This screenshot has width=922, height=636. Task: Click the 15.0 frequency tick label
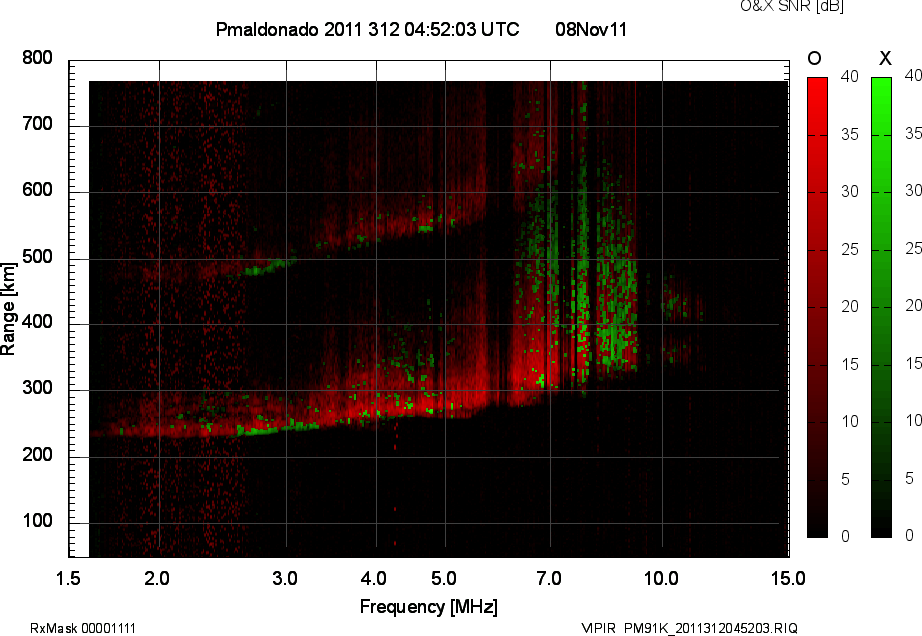tap(788, 578)
